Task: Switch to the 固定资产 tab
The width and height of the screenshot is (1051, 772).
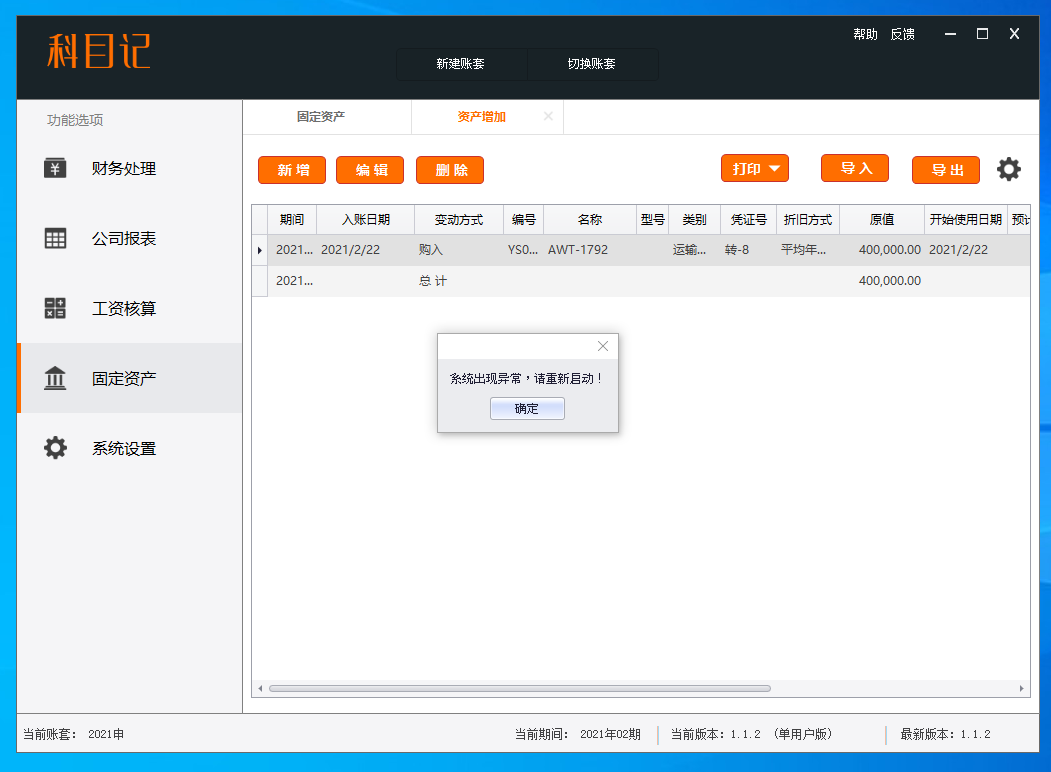Action: 321,117
